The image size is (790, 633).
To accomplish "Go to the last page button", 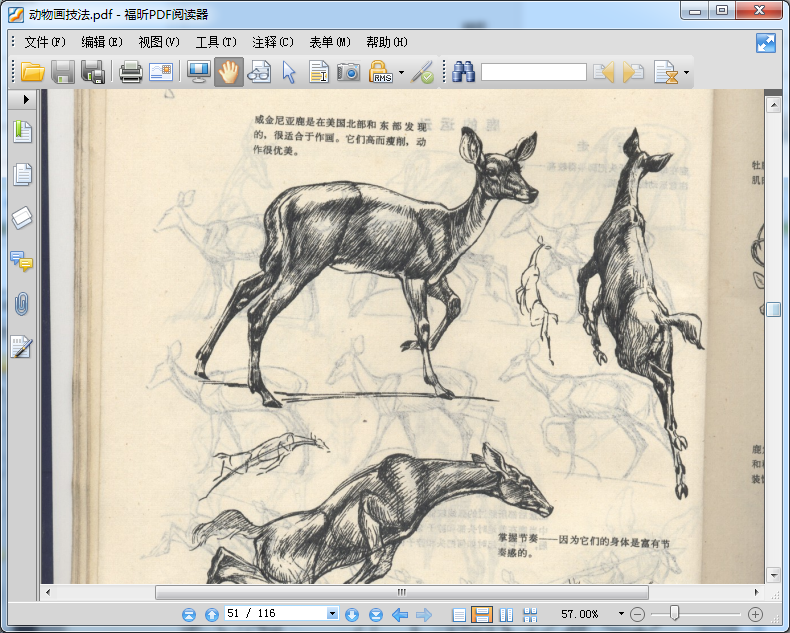I will [x=376, y=614].
